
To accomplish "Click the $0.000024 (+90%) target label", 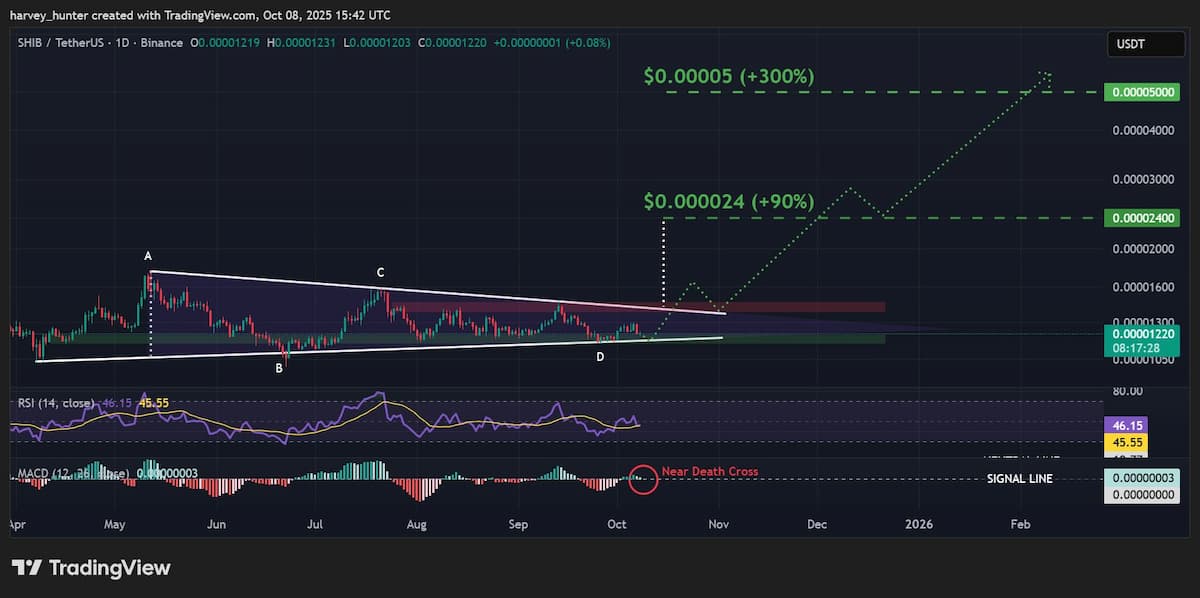I will (729, 202).
